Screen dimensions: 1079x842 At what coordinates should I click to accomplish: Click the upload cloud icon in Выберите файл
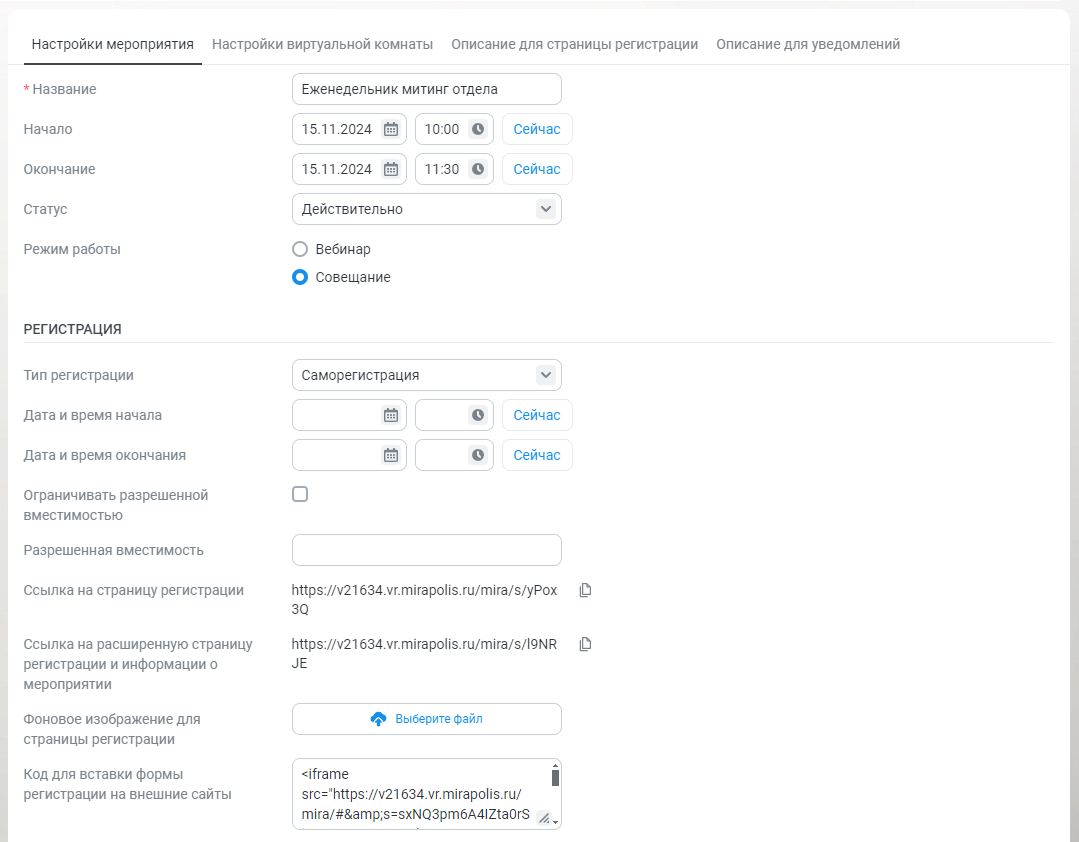pyautogui.click(x=378, y=719)
